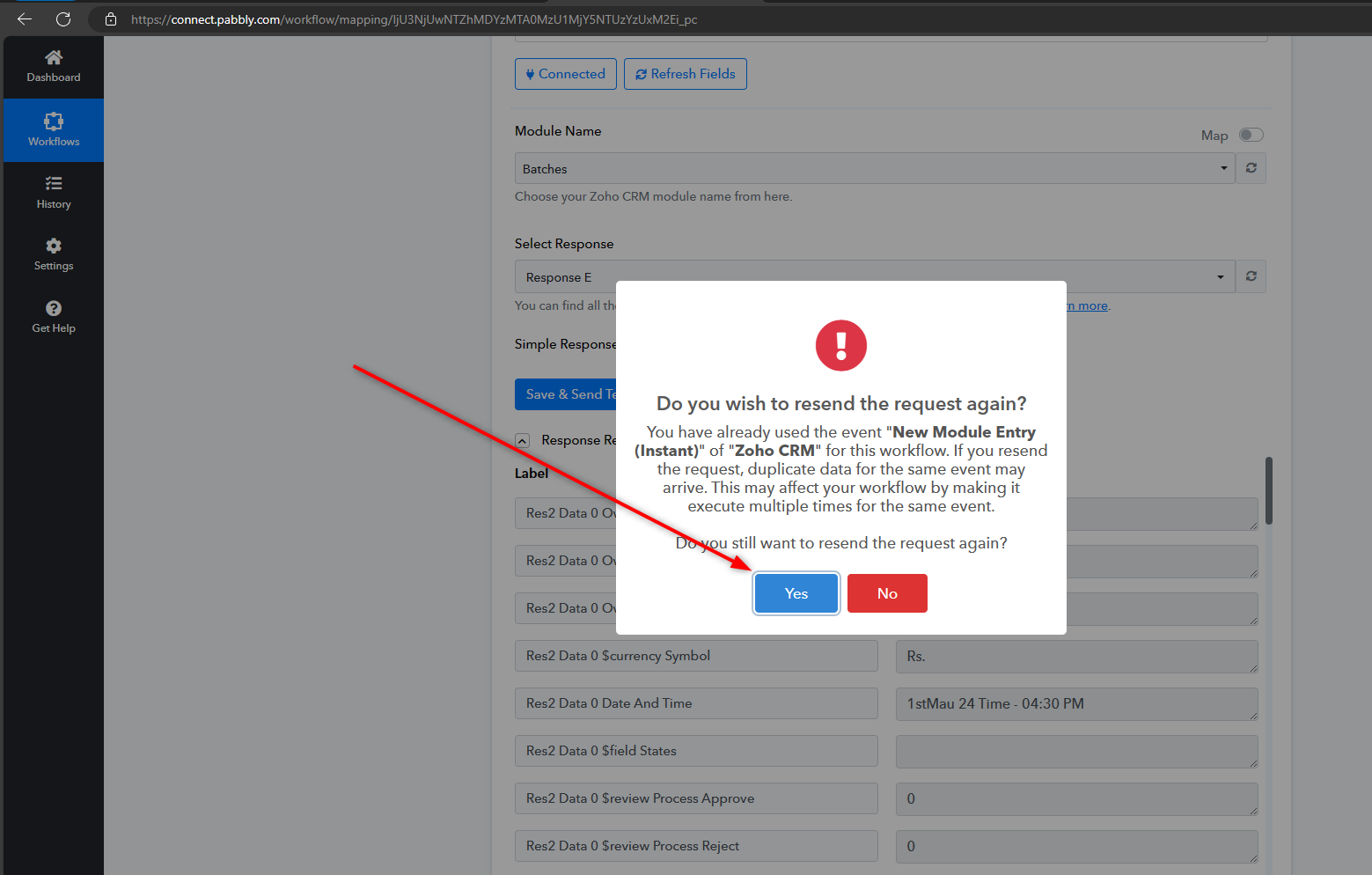Click the value field for $review Process Approve

pyautogui.click(x=1077, y=798)
